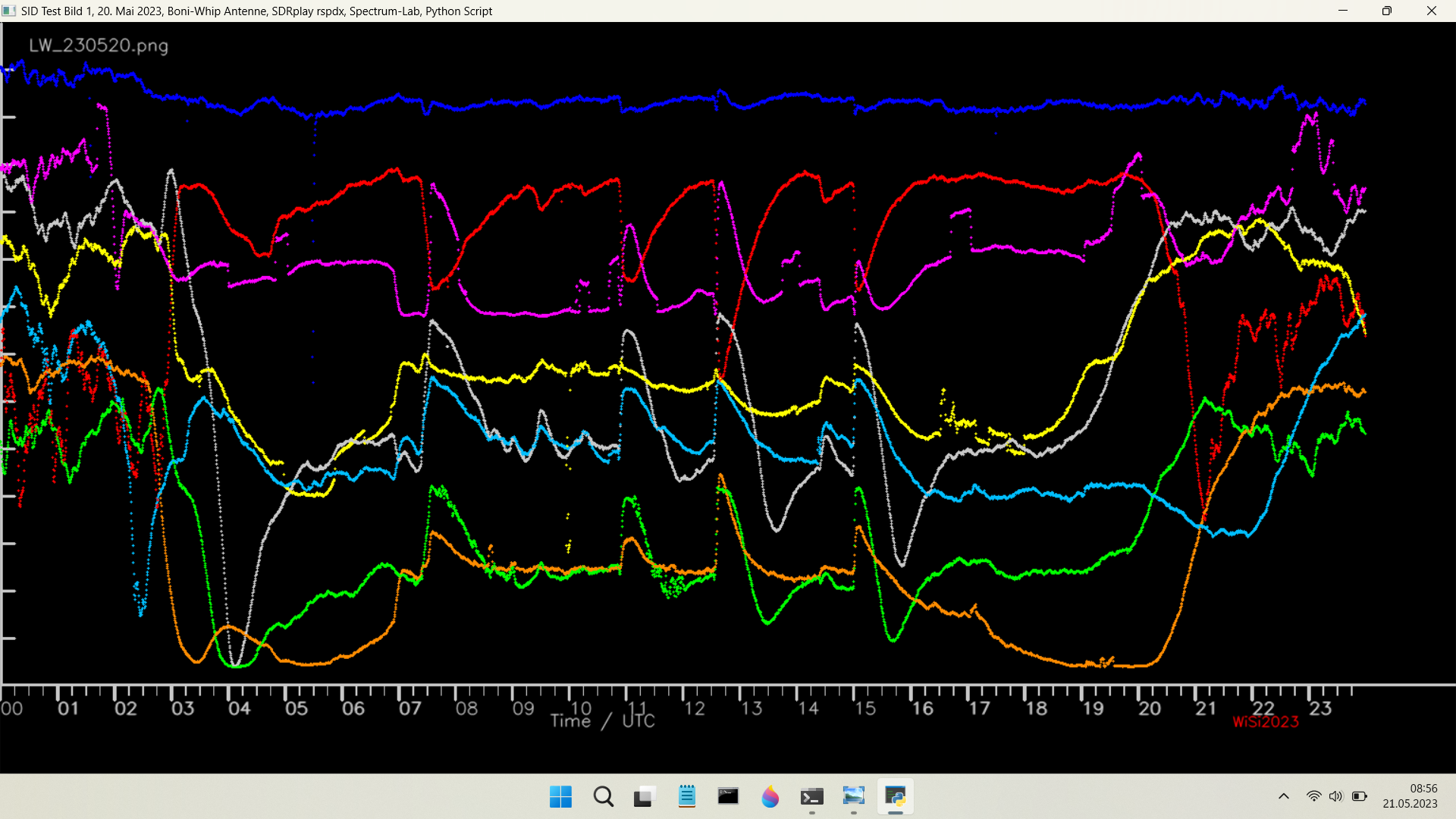Open the colorful flame app icon
1456x819 pixels.
click(x=770, y=797)
